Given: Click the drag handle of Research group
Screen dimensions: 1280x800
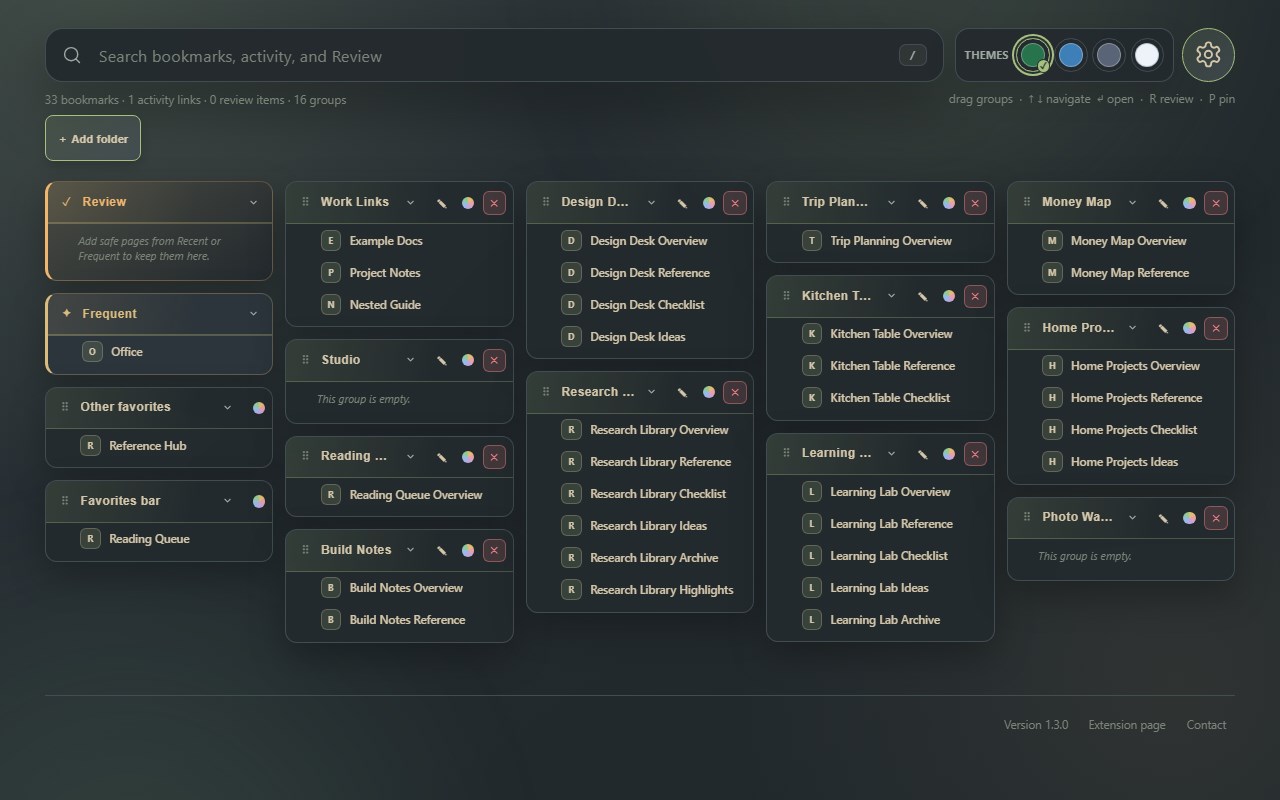Looking at the screenshot, I should click(546, 392).
